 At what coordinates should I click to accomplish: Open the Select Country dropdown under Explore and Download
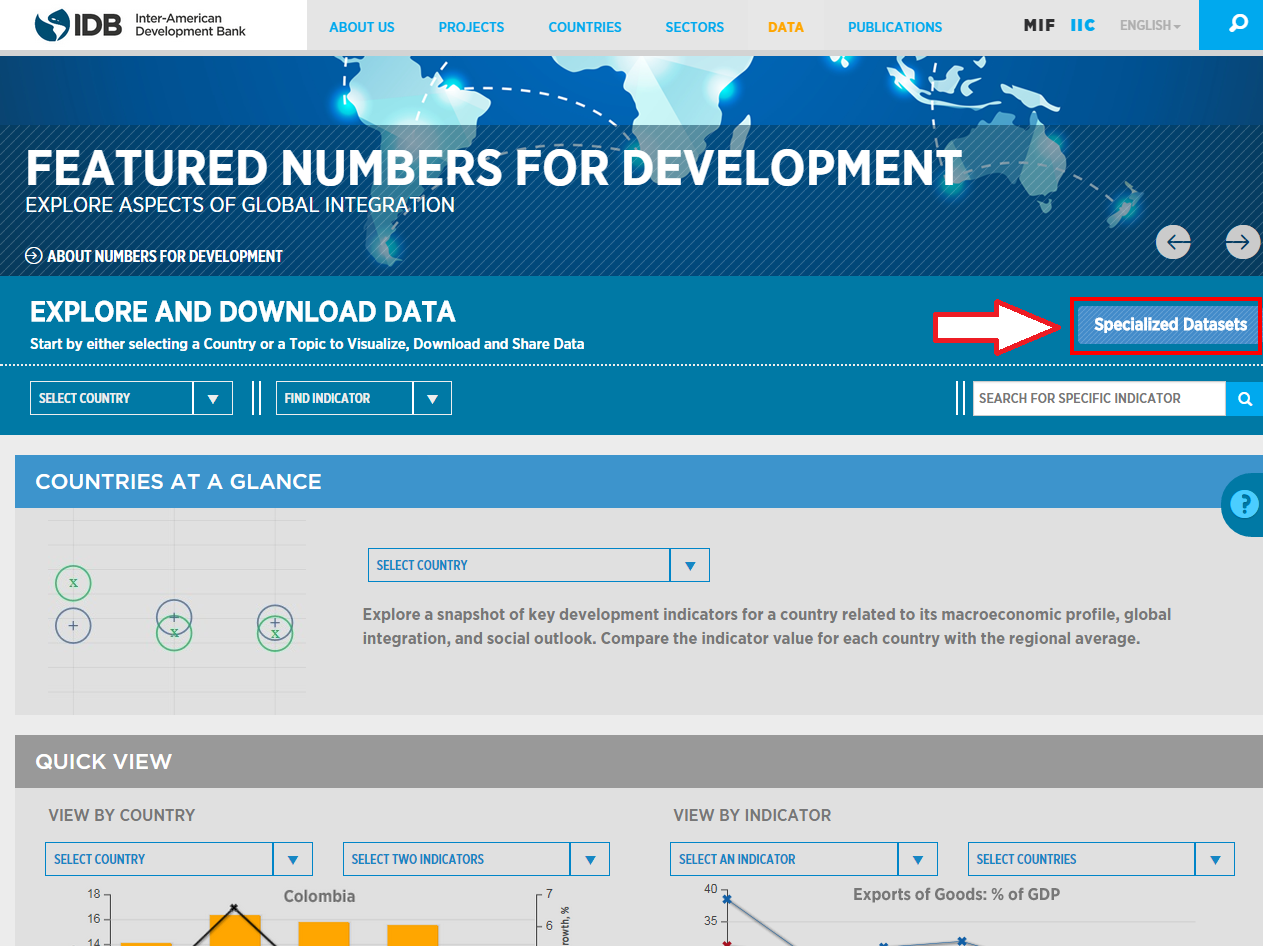pos(130,398)
